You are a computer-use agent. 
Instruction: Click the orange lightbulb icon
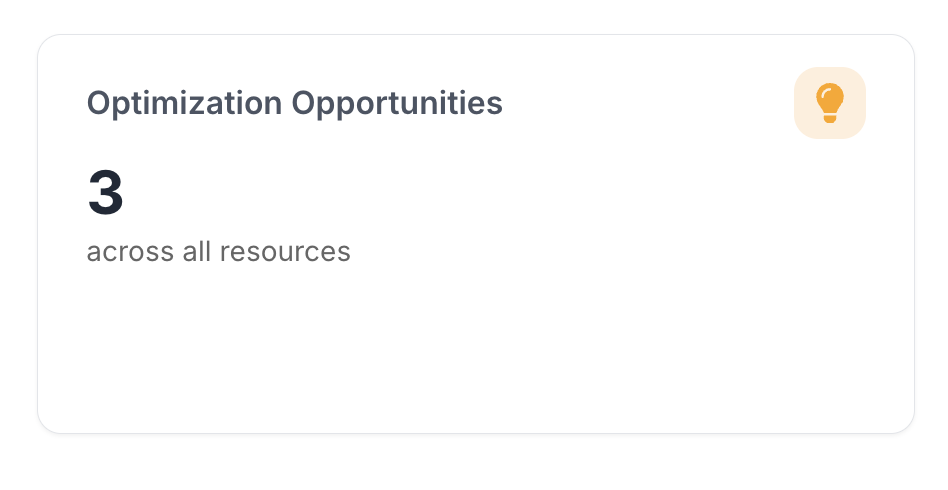[829, 103]
